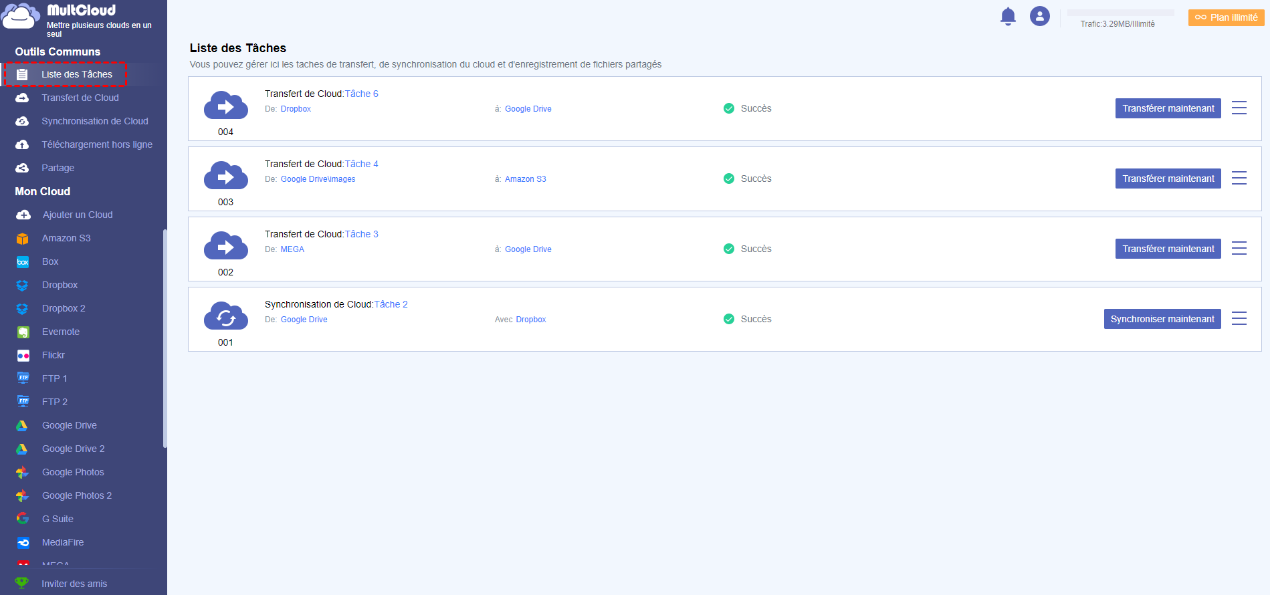Click the MultCloud logo cloud icon
The image size is (1270, 595).
pos(21,18)
